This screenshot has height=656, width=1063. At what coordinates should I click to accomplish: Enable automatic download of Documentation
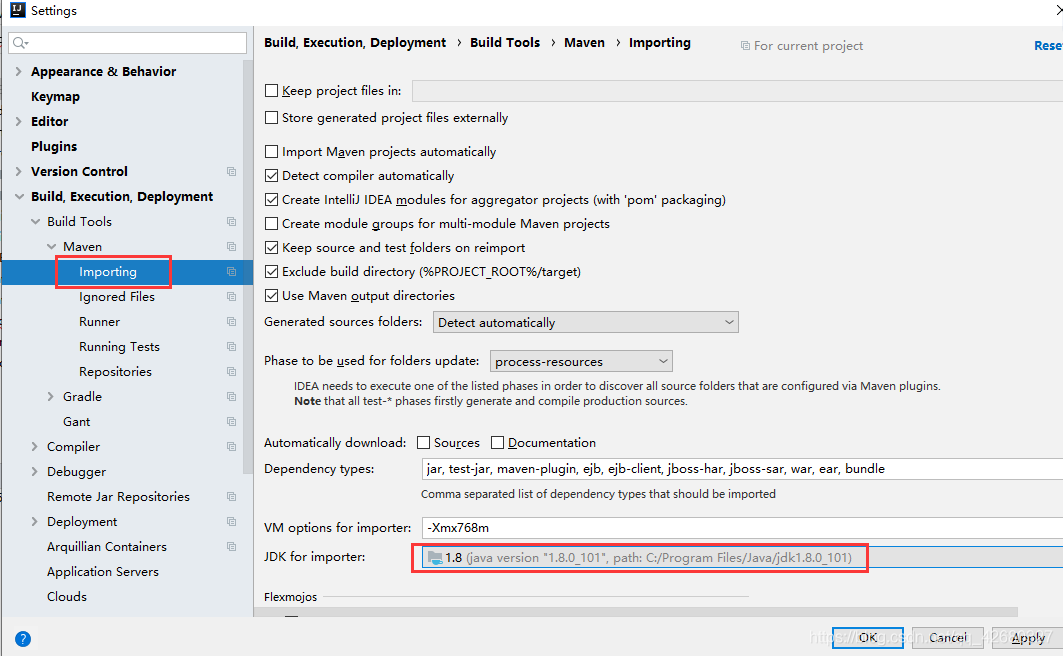coord(497,443)
